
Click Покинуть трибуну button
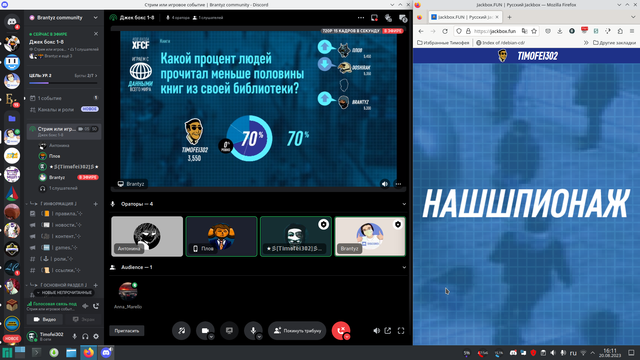297,331
